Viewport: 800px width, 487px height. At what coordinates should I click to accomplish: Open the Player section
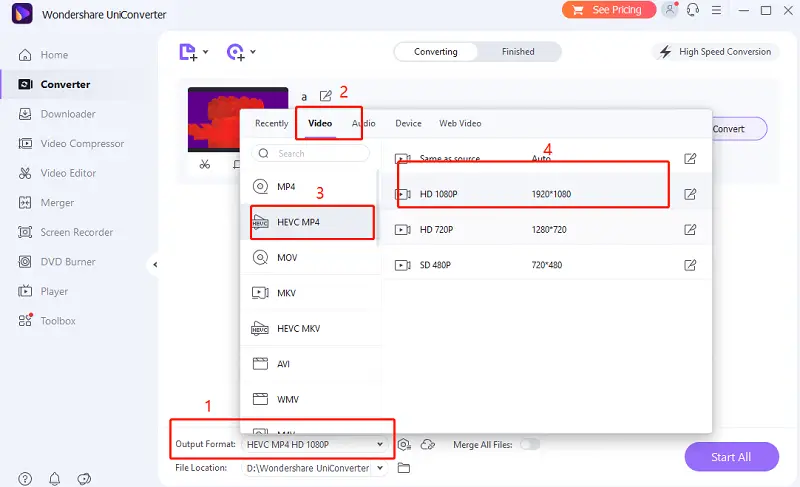[x=43, y=291]
